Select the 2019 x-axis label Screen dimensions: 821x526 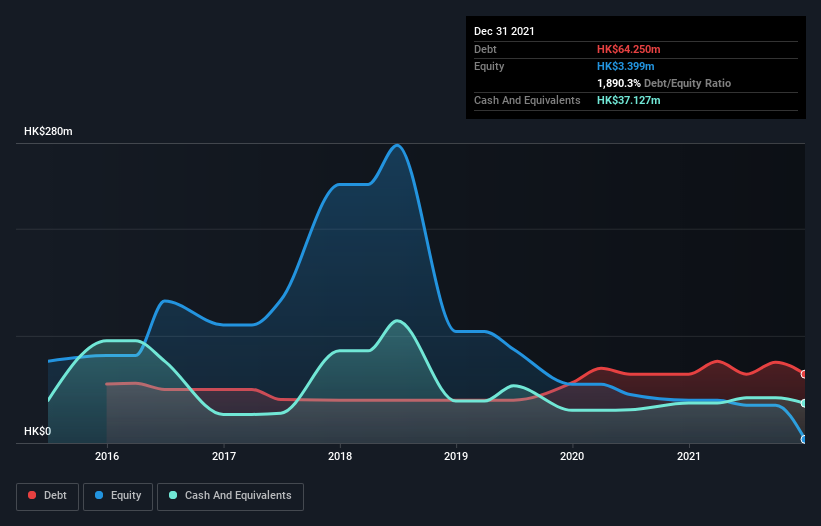(456, 456)
